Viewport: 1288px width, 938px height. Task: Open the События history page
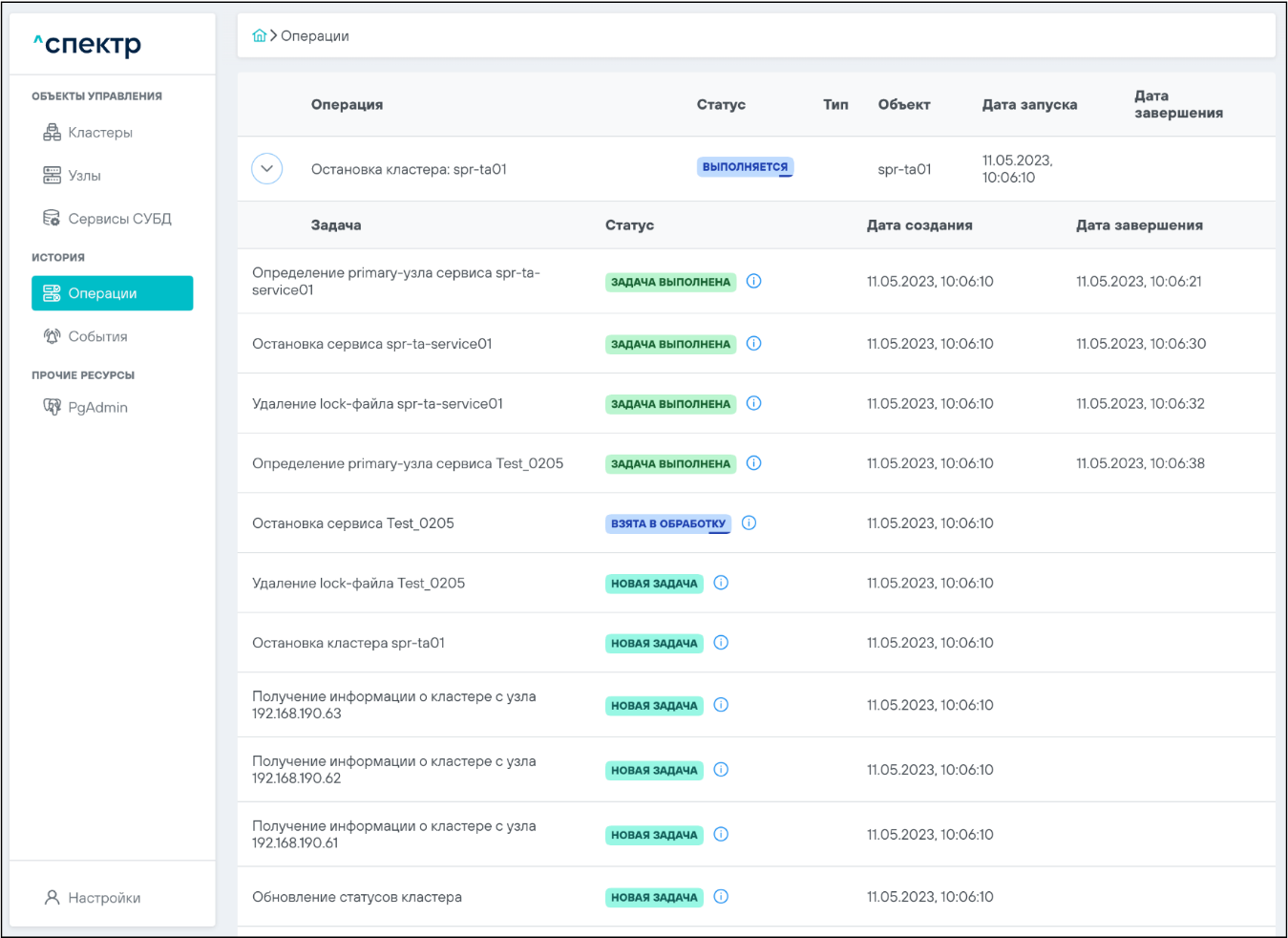97,336
